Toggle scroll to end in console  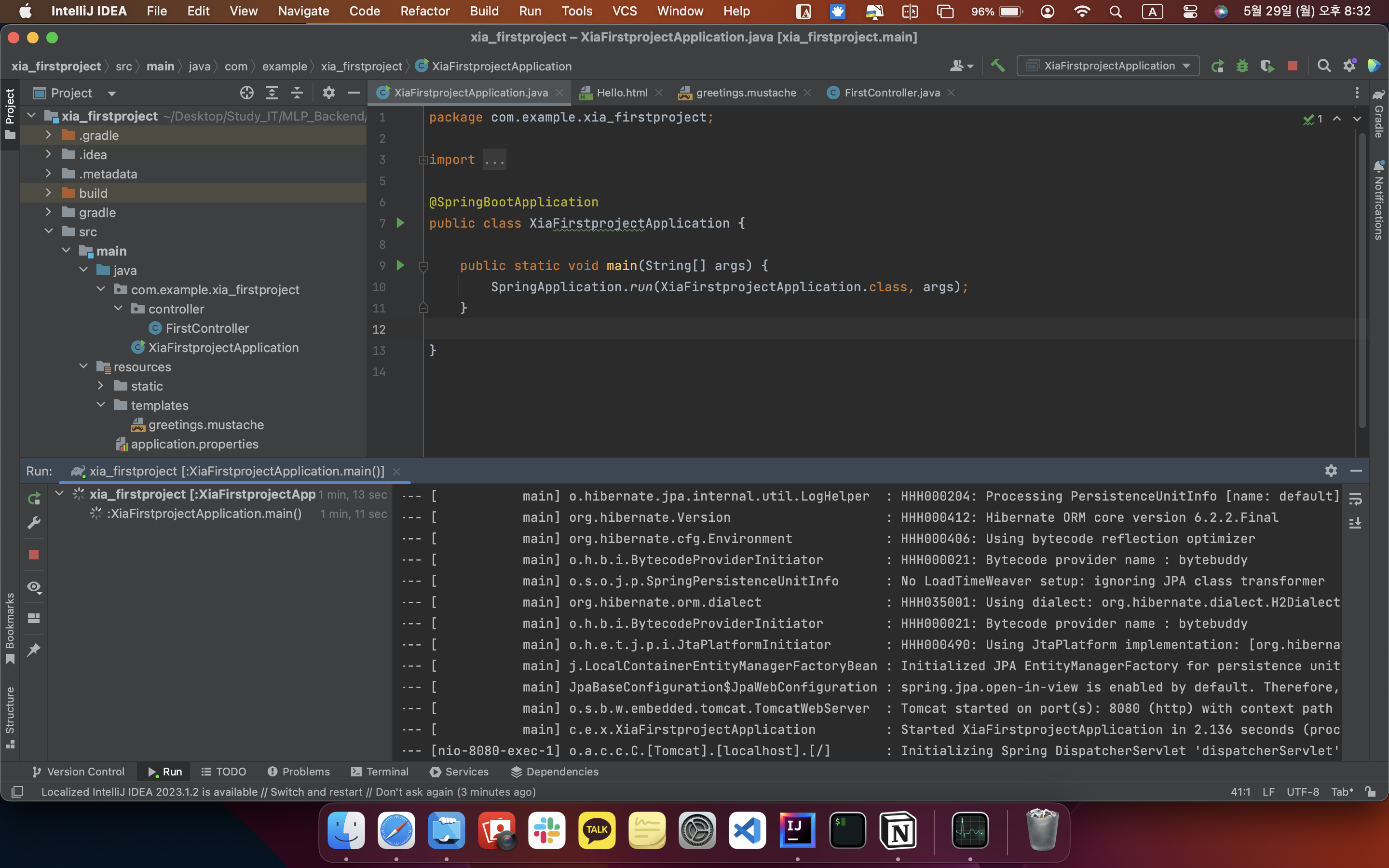1355,523
